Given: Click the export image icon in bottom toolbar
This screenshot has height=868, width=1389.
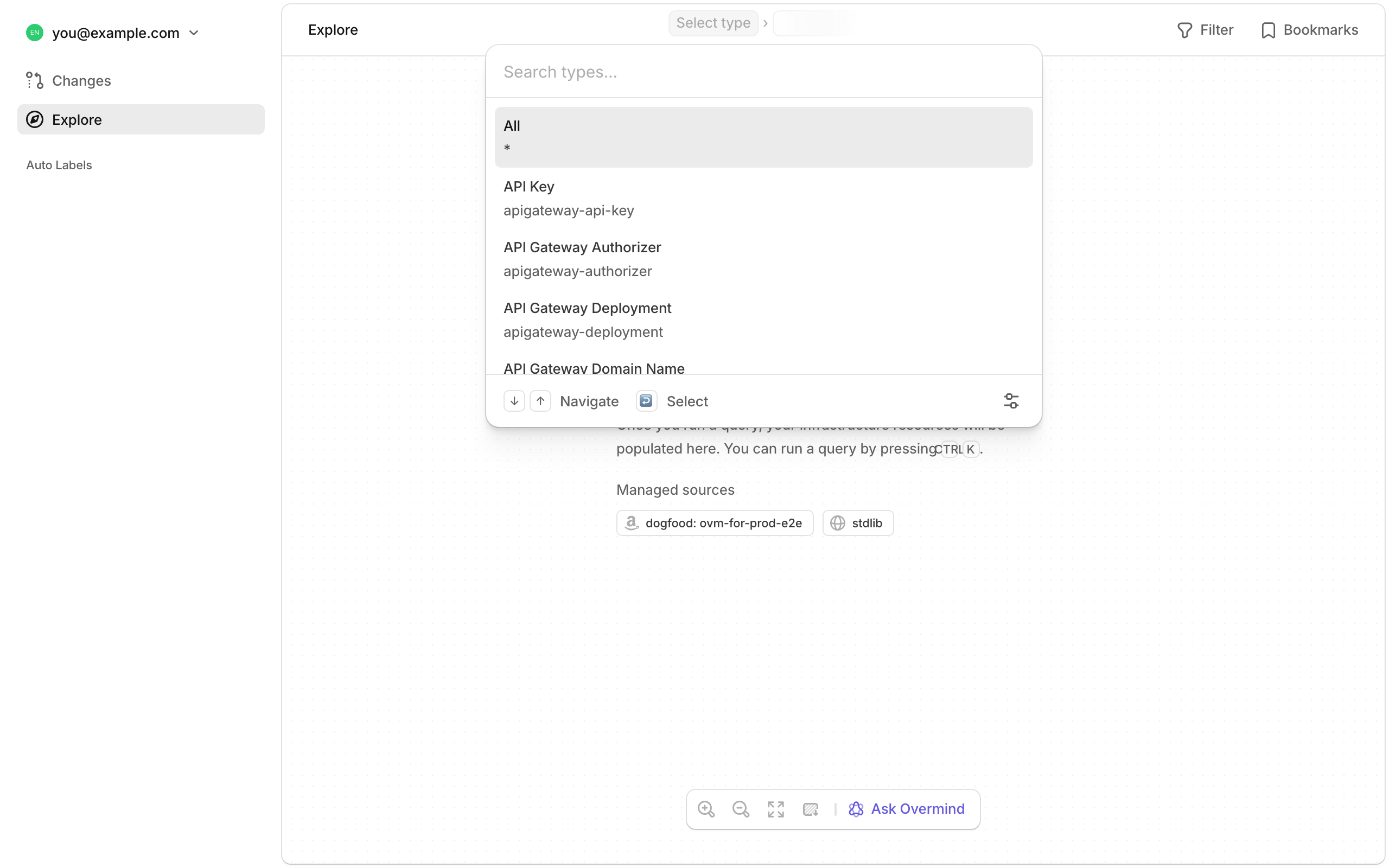Looking at the screenshot, I should click(811, 809).
